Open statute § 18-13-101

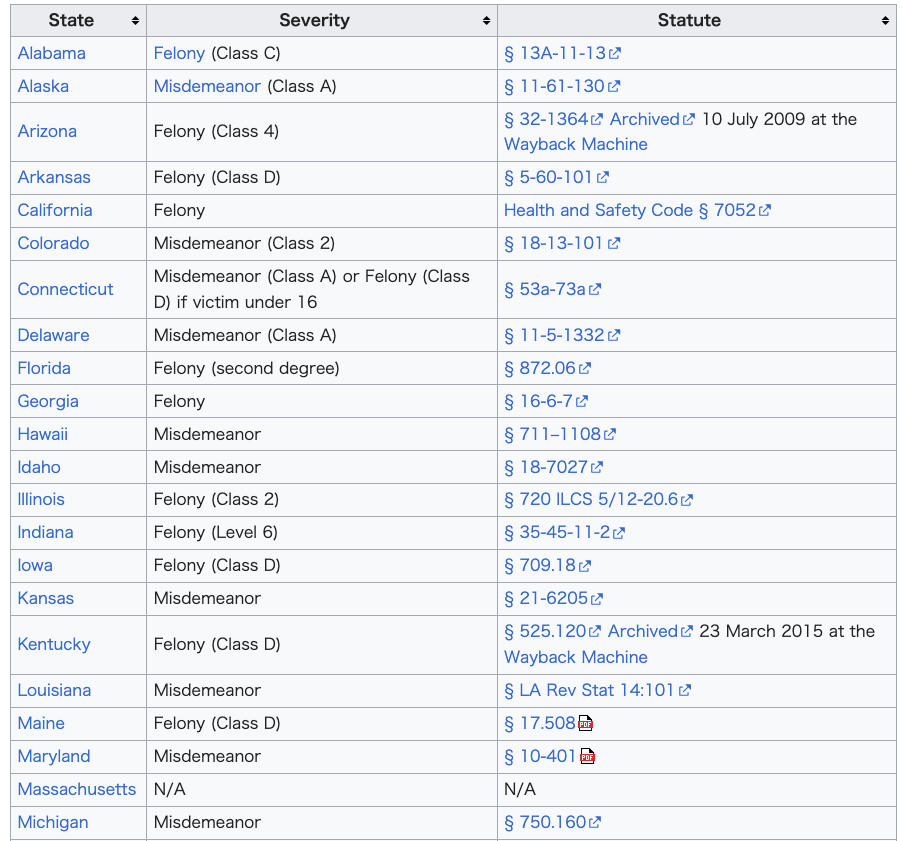pyautogui.click(x=554, y=243)
